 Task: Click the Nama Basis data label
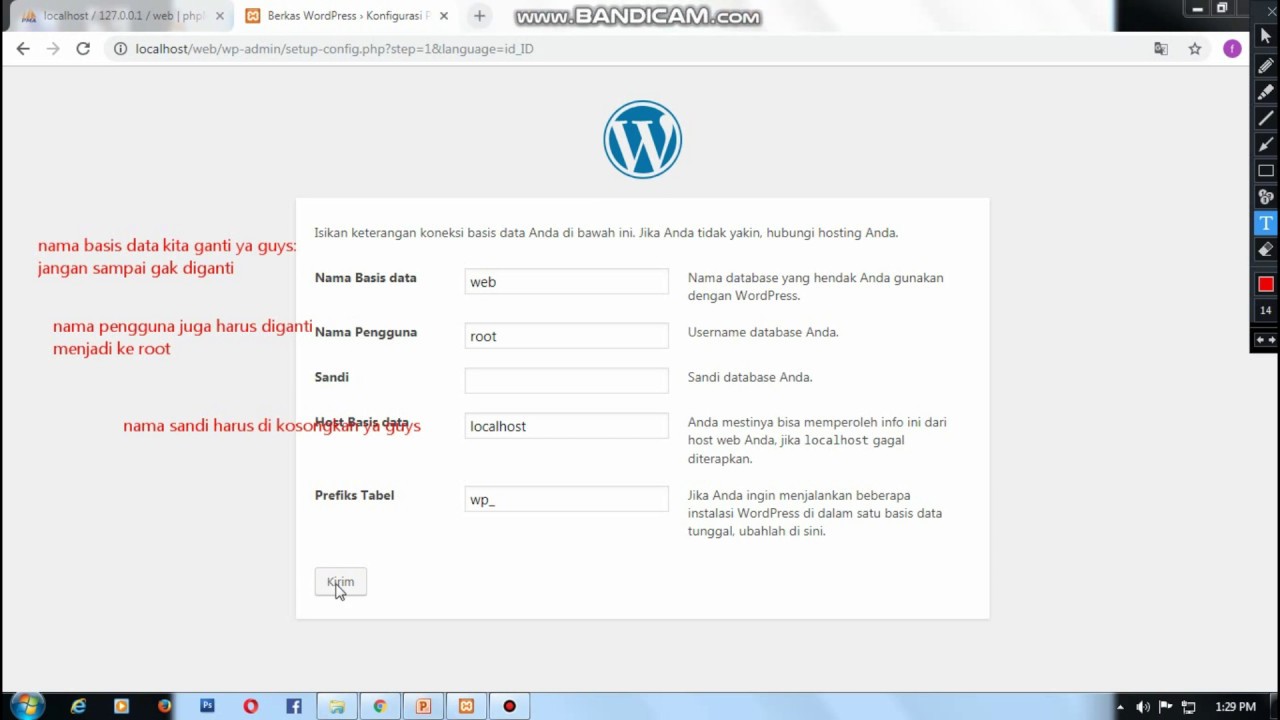(365, 278)
